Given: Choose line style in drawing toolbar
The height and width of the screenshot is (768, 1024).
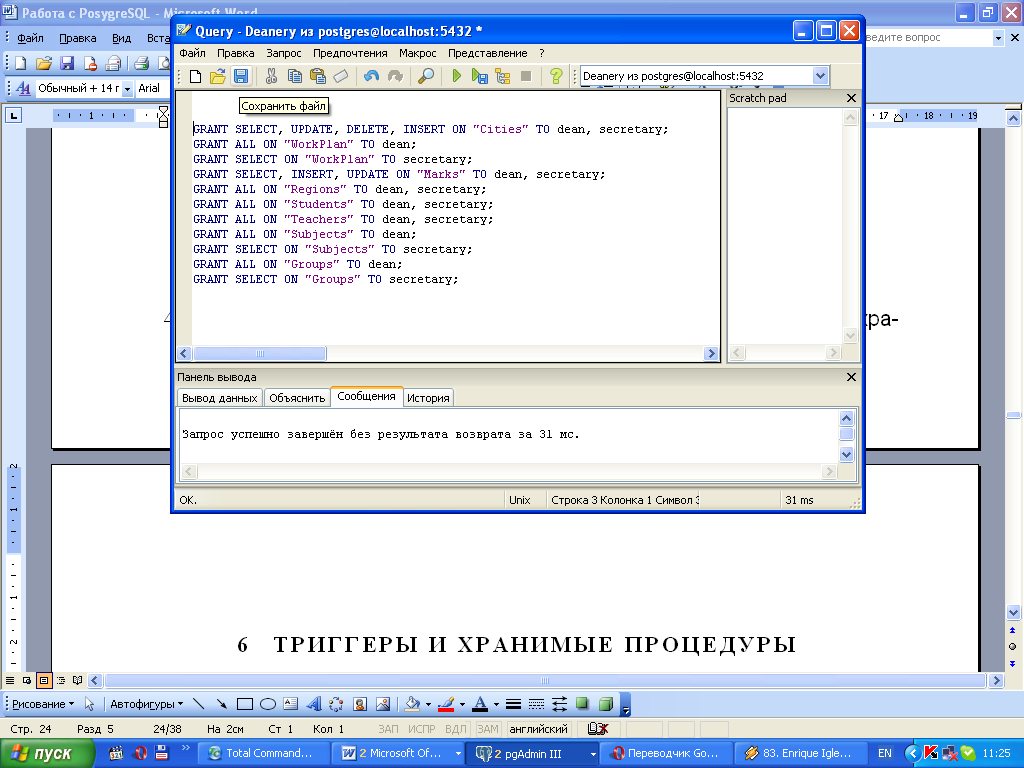Looking at the screenshot, I should point(513,704).
